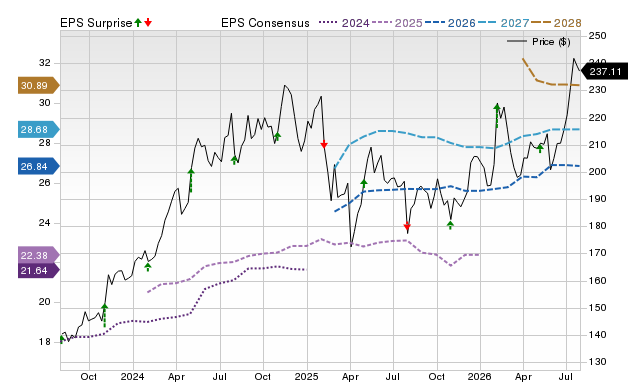Select the green surprise arrow at February 2026
640x382 pixels.
point(497,115)
